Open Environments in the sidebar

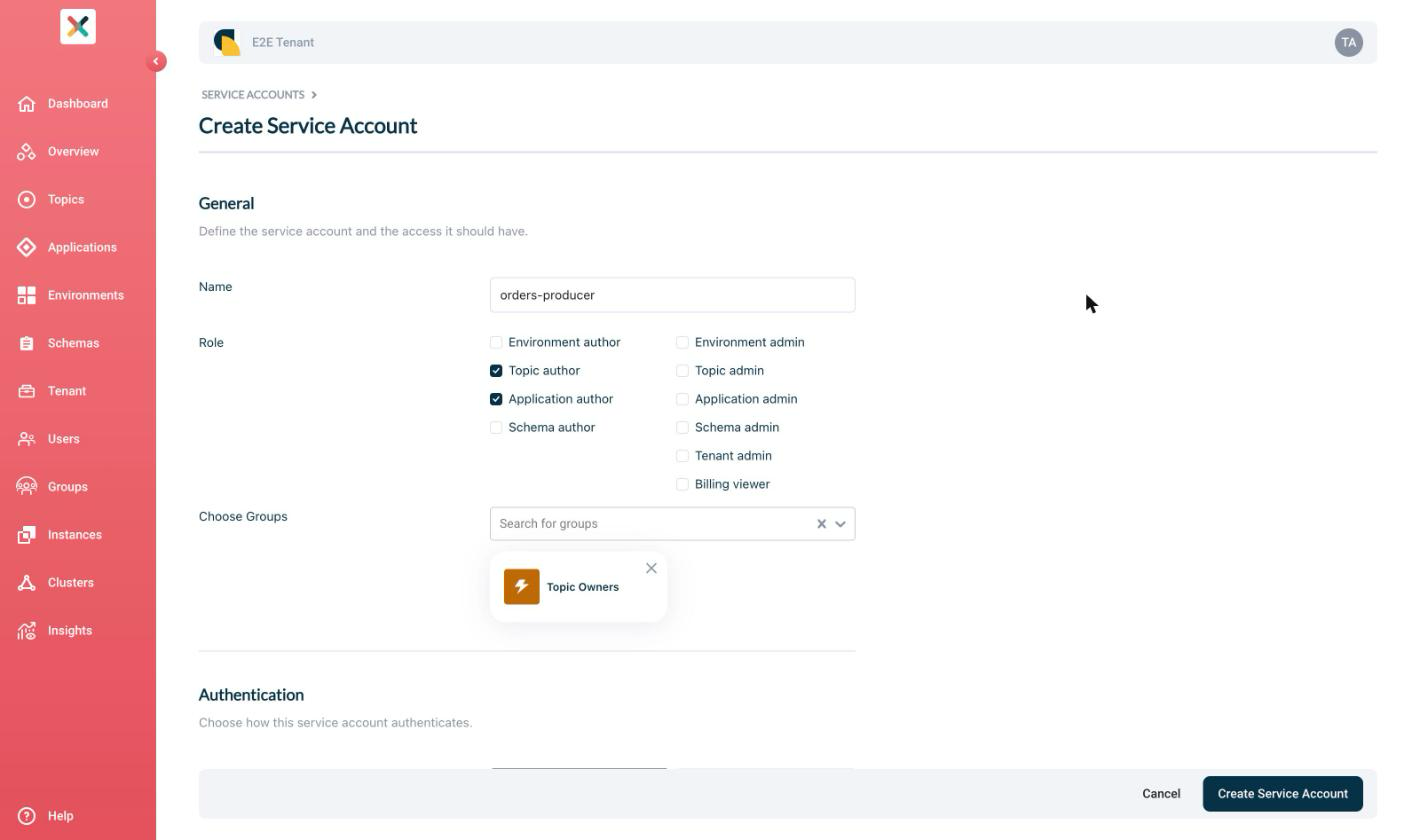click(x=86, y=296)
